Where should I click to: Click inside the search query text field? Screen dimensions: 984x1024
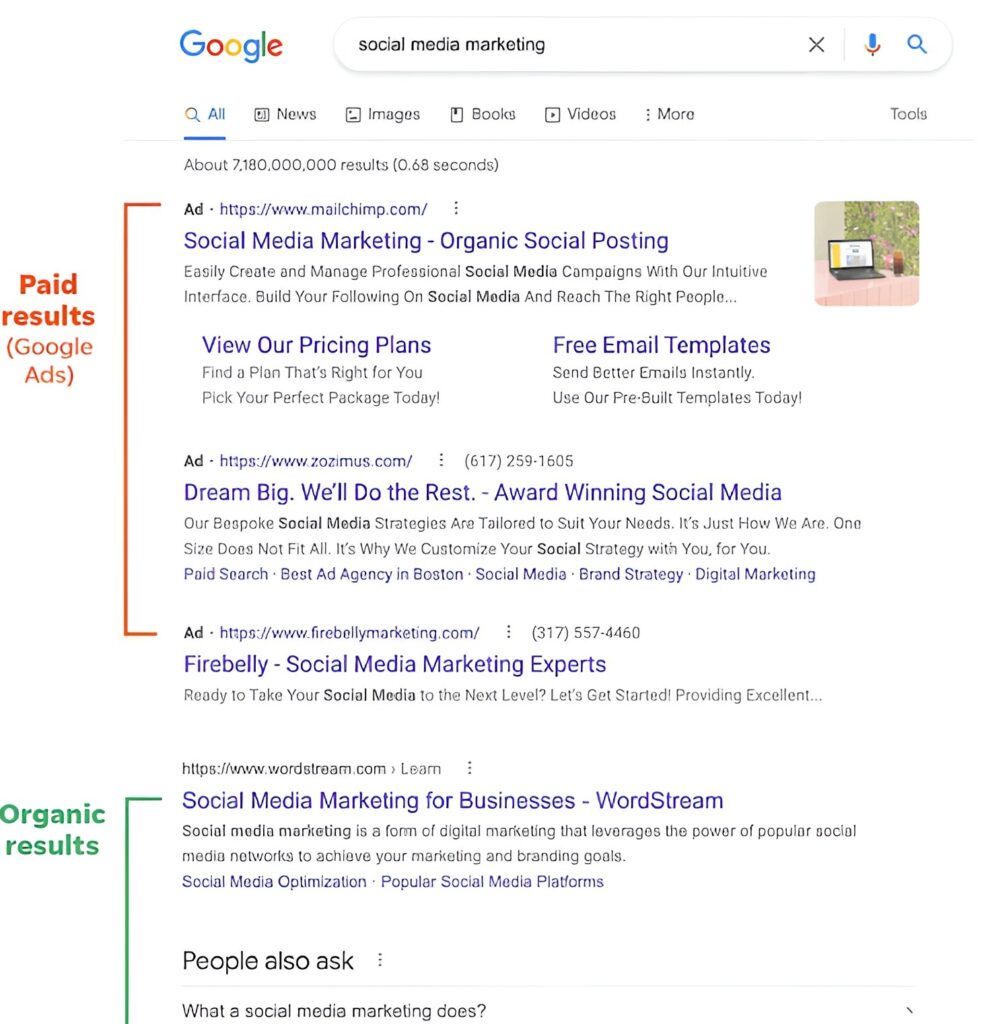pos(570,45)
